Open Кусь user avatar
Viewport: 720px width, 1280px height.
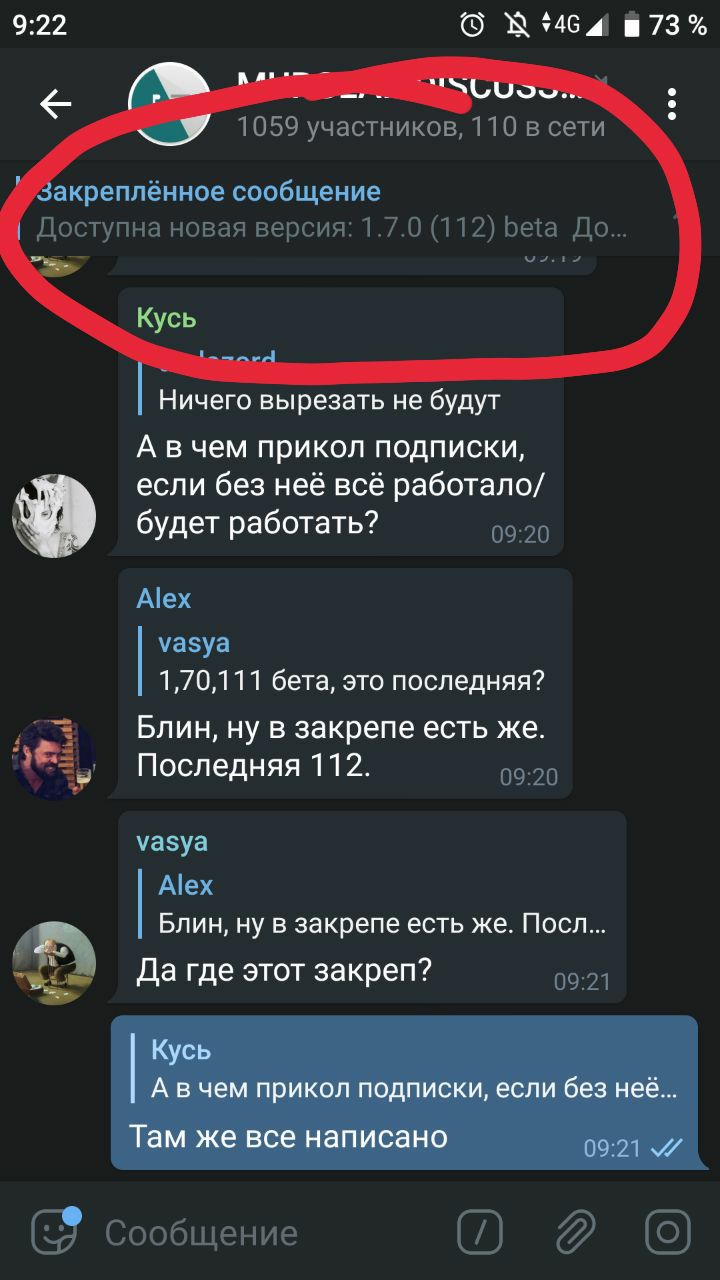pyautogui.click(x=54, y=516)
